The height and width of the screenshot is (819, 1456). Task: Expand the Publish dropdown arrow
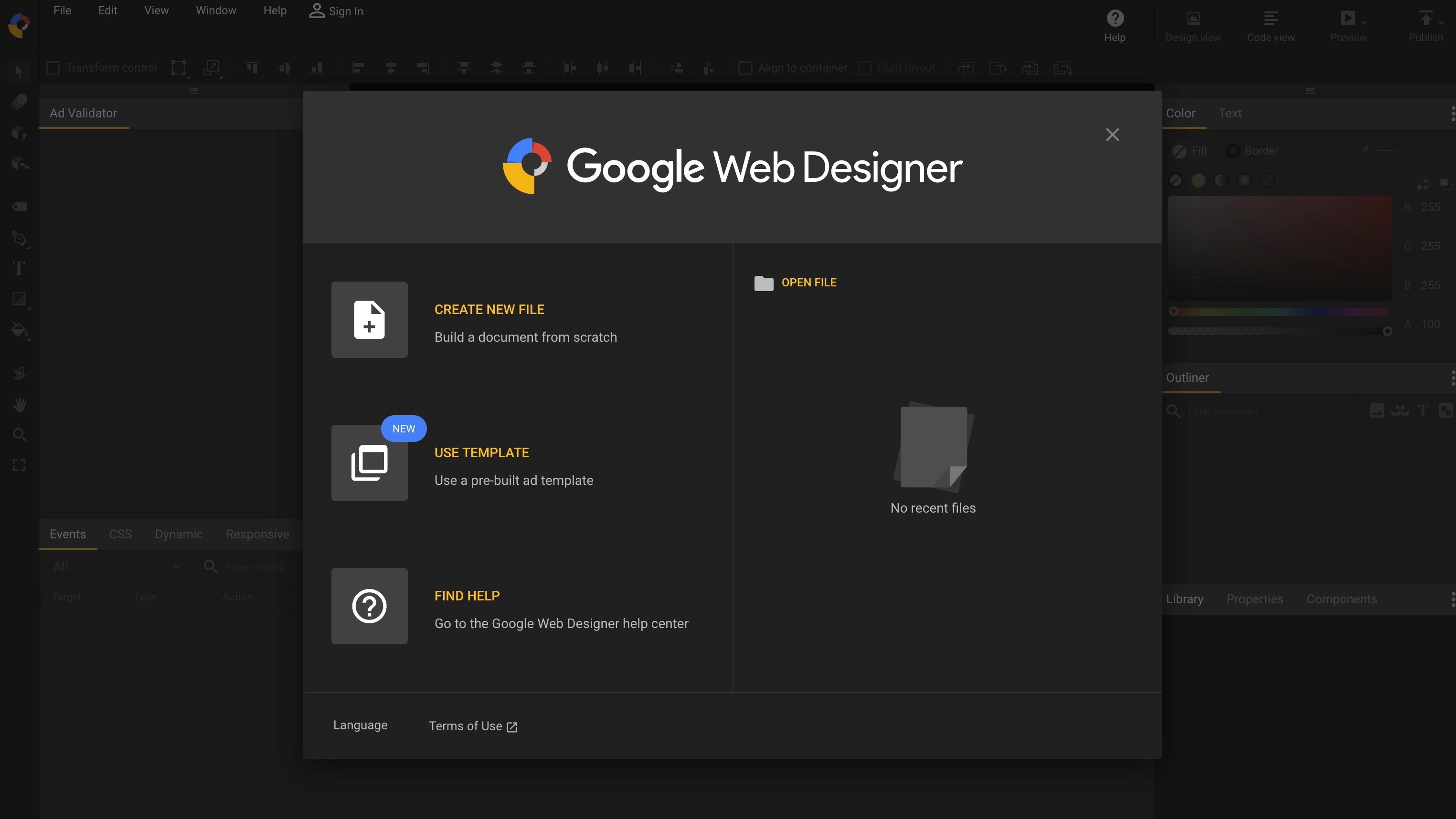click(1441, 23)
